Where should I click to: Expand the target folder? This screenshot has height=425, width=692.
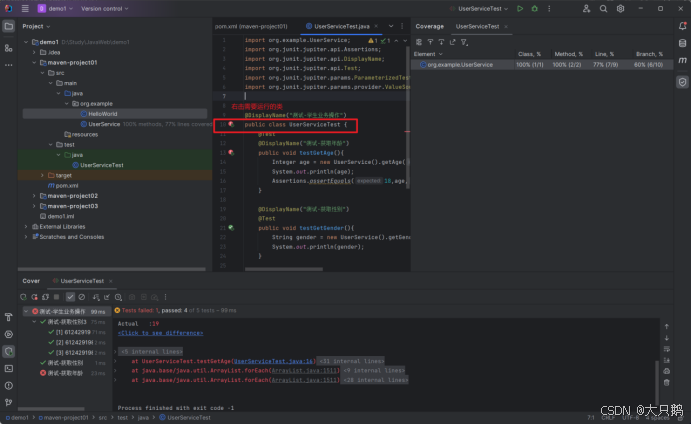coord(42,175)
